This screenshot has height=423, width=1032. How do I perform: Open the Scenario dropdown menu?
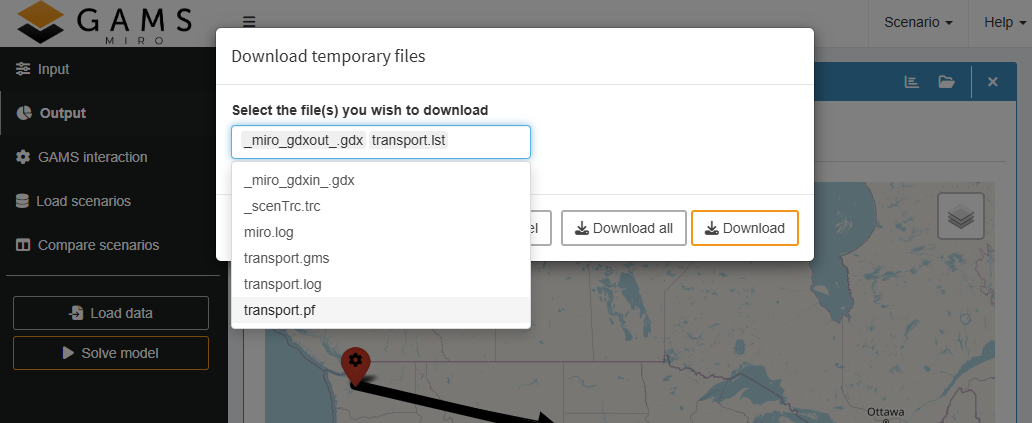coord(917,22)
